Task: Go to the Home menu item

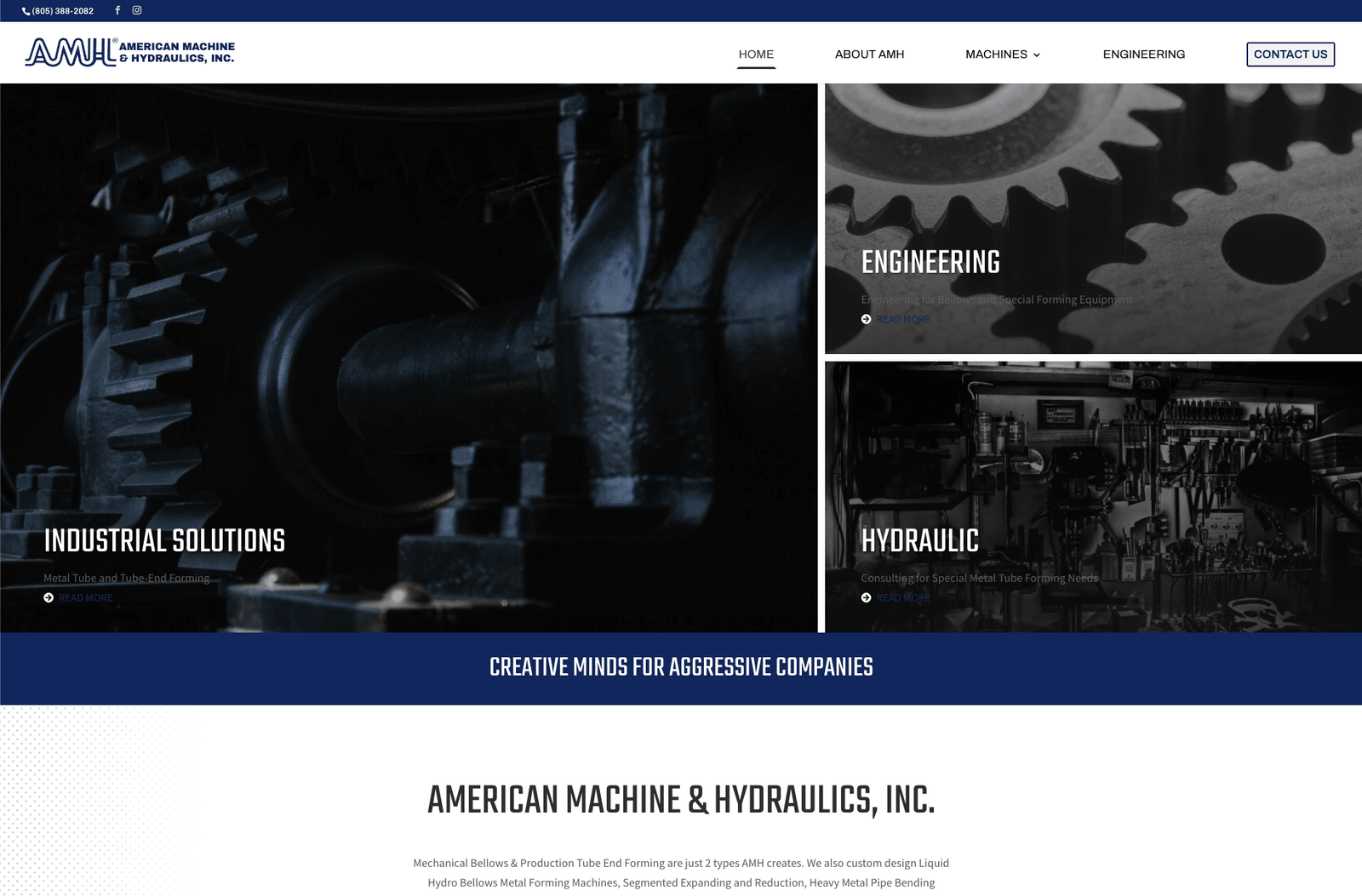Action: pyautogui.click(x=756, y=54)
